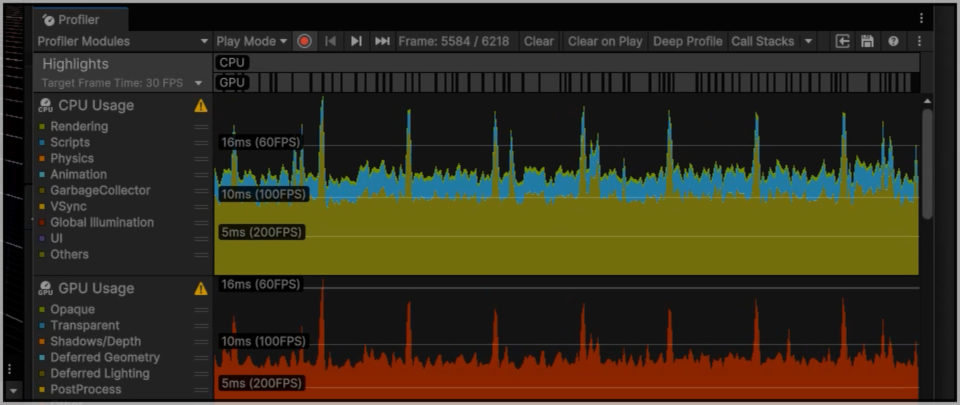Toggle the Clear on Play option

coord(605,41)
